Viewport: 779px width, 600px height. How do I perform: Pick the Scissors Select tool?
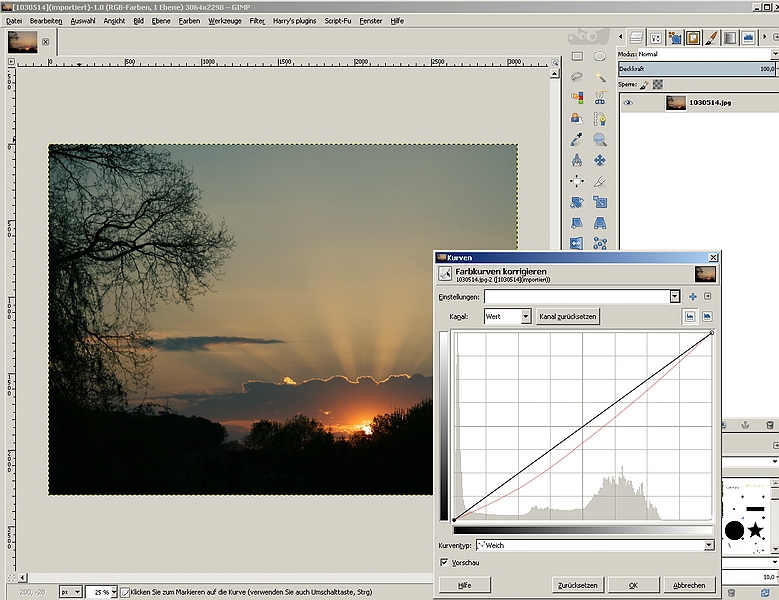tap(600, 98)
